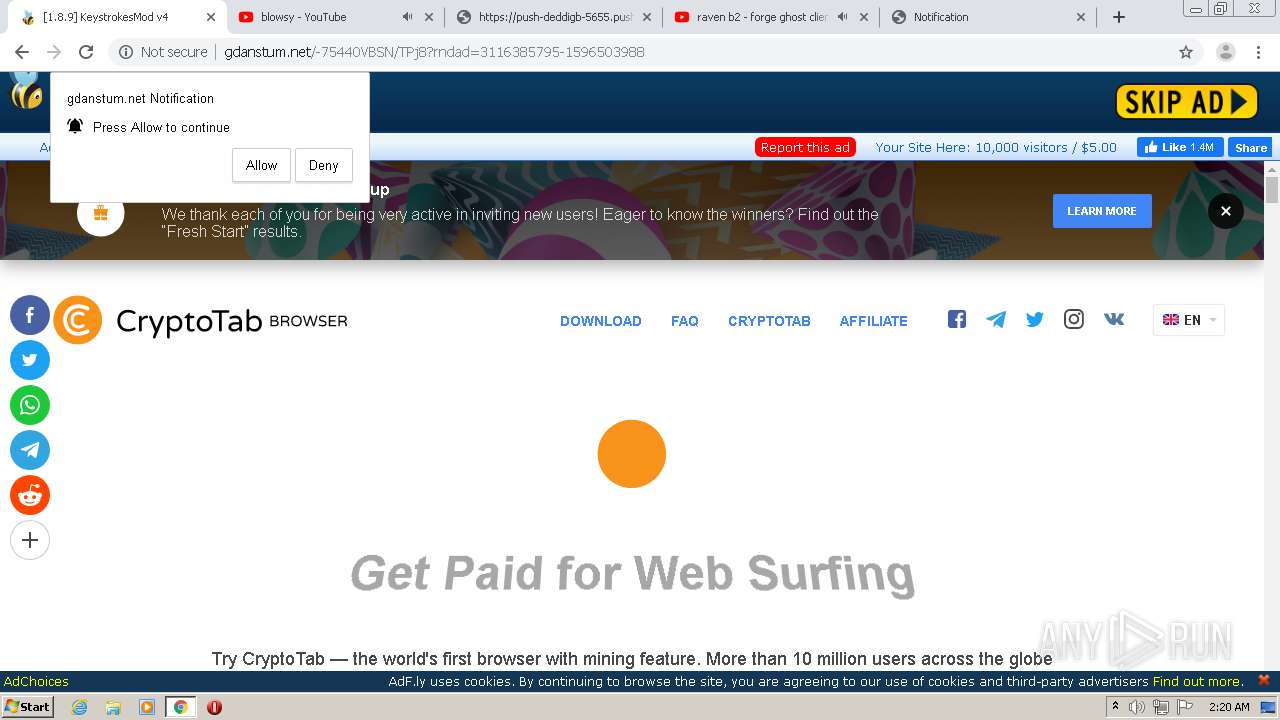Open Internet Explorer from taskbar

[79, 707]
